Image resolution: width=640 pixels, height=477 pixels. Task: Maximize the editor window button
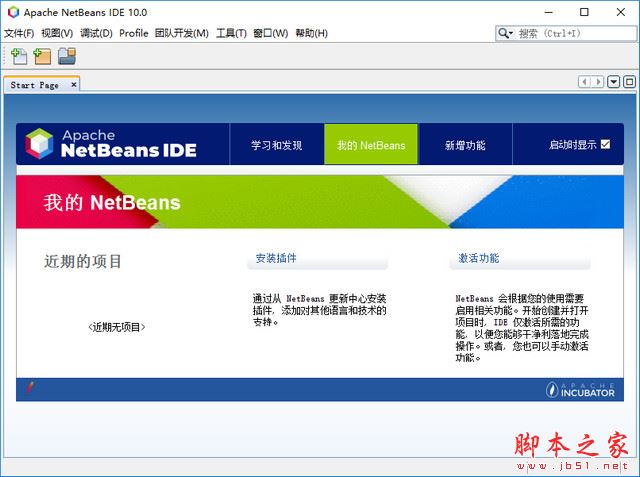pos(629,82)
